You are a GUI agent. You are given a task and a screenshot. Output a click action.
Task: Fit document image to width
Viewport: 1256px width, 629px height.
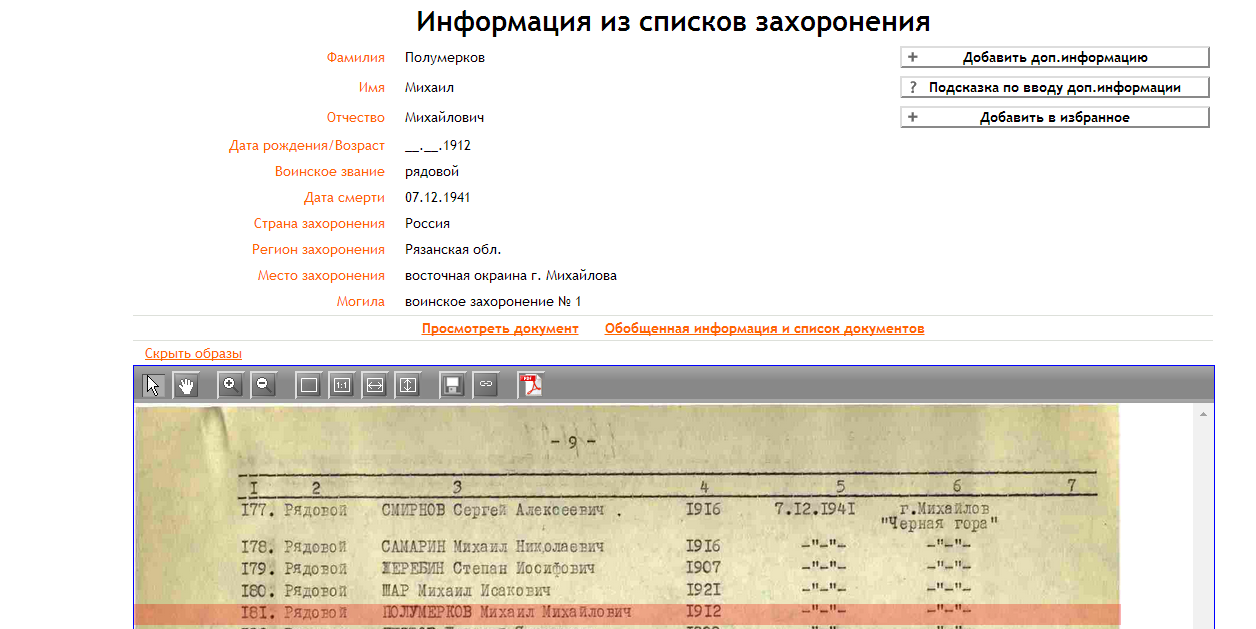(375, 385)
